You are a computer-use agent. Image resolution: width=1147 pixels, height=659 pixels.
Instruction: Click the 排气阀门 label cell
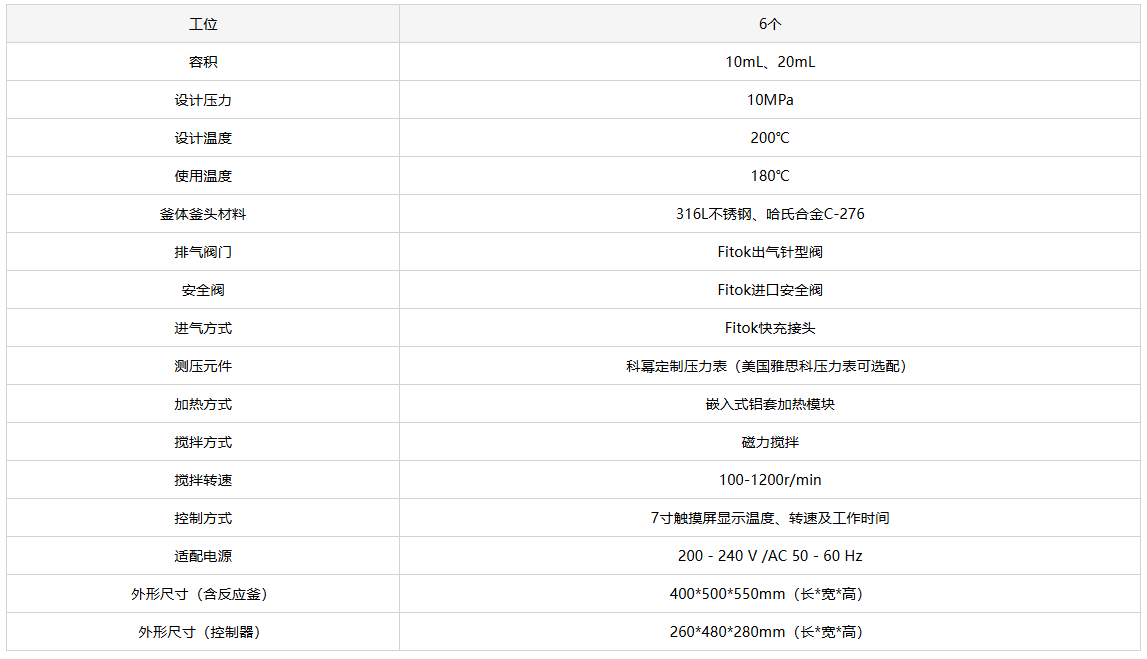click(203, 252)
